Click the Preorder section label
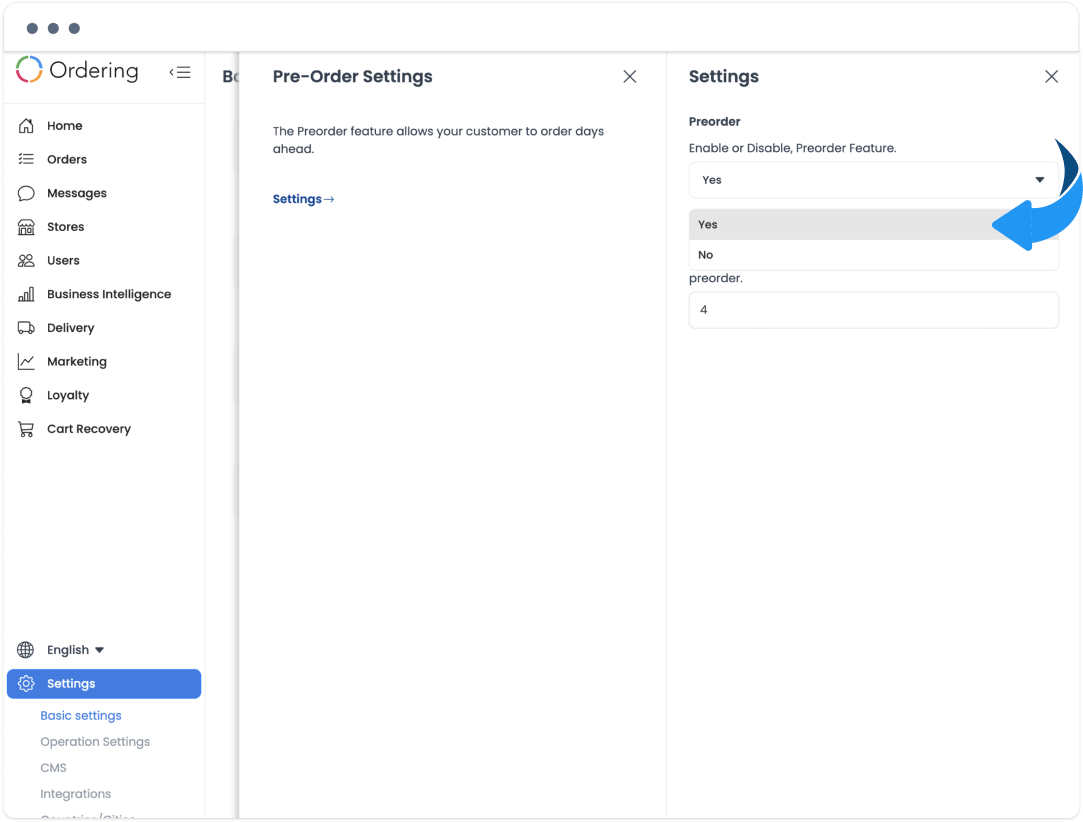This screenshot has width=1083, height=822. [714, 122]
